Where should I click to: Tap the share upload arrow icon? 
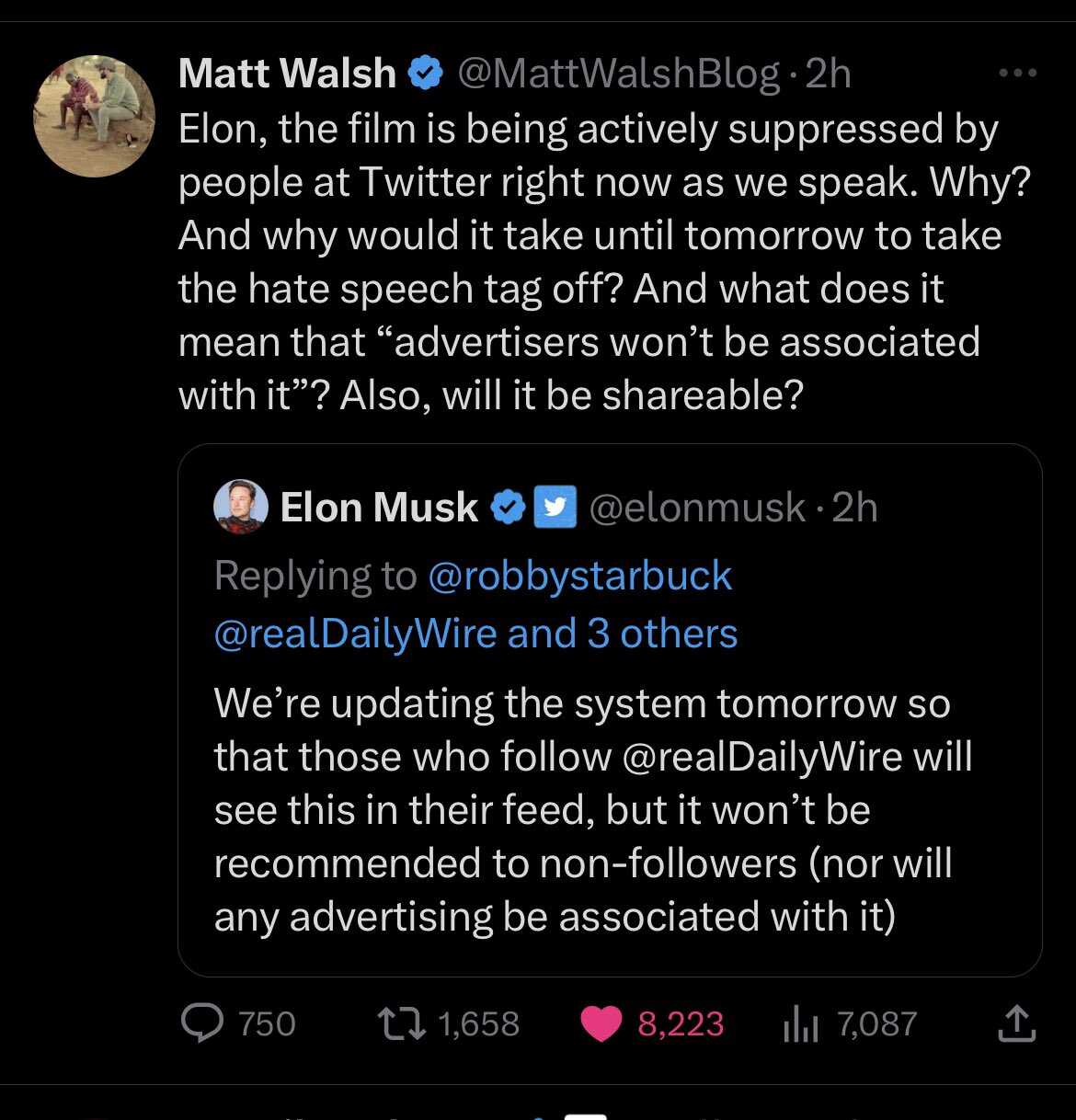pyautogui.click(x=1016, y=1023)
